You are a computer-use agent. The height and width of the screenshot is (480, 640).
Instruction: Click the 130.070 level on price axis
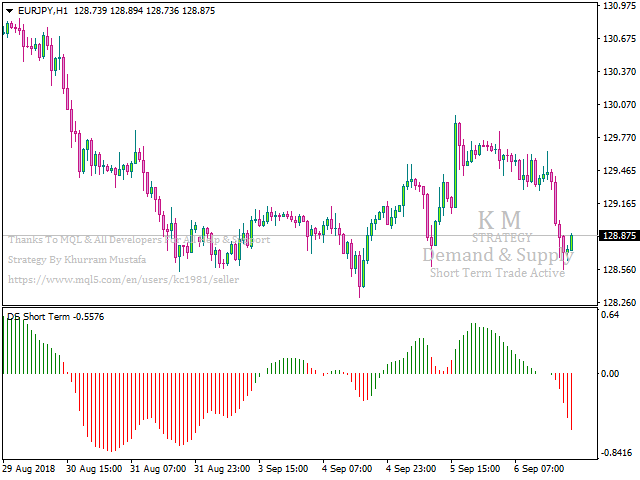[620, 105]
